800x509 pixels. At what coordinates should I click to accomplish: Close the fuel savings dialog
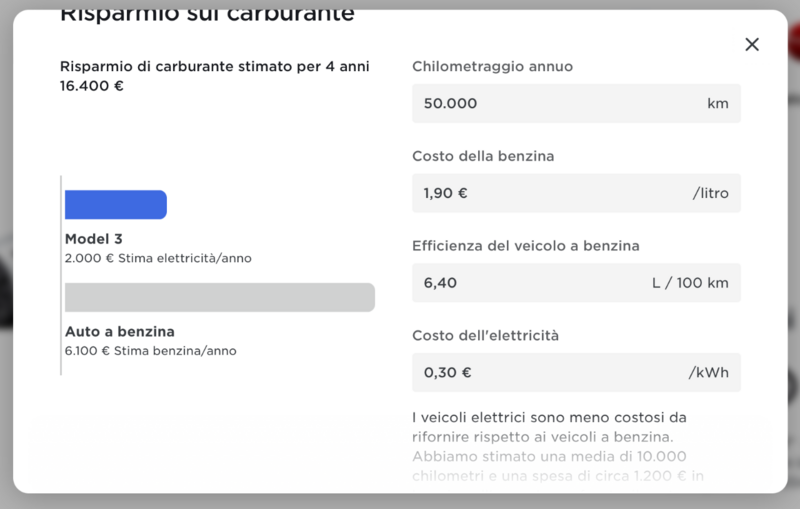752,44
